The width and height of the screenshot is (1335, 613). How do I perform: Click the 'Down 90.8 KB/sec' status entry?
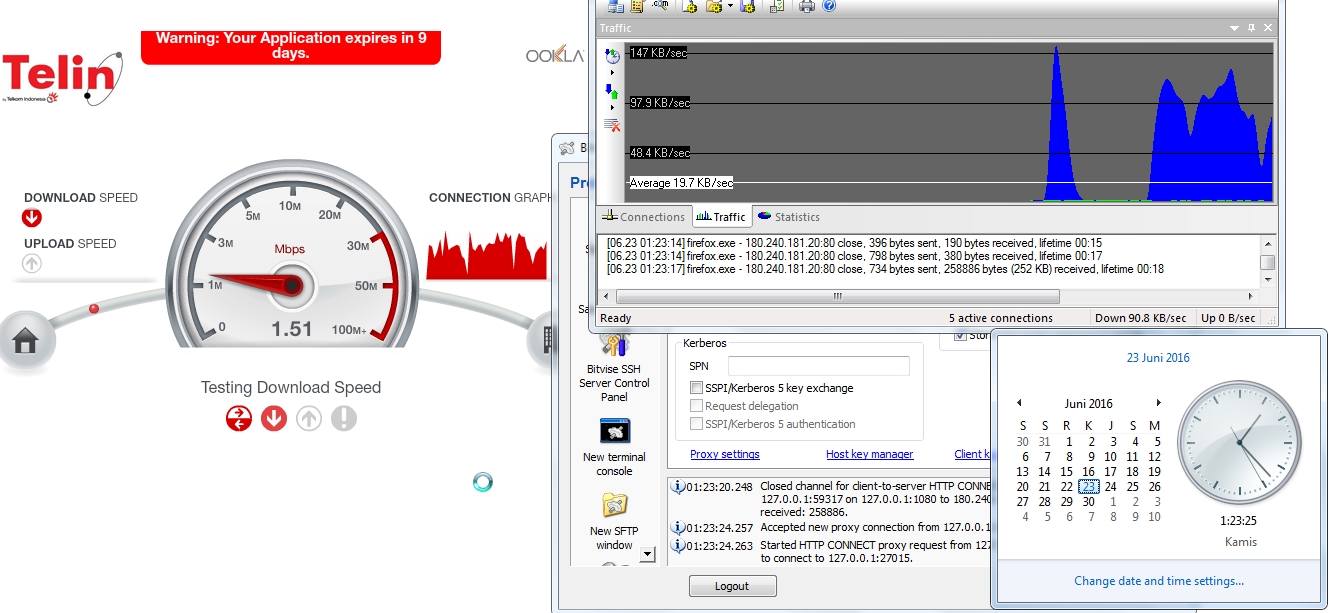pyautogui.click(x=1140, y=318)
